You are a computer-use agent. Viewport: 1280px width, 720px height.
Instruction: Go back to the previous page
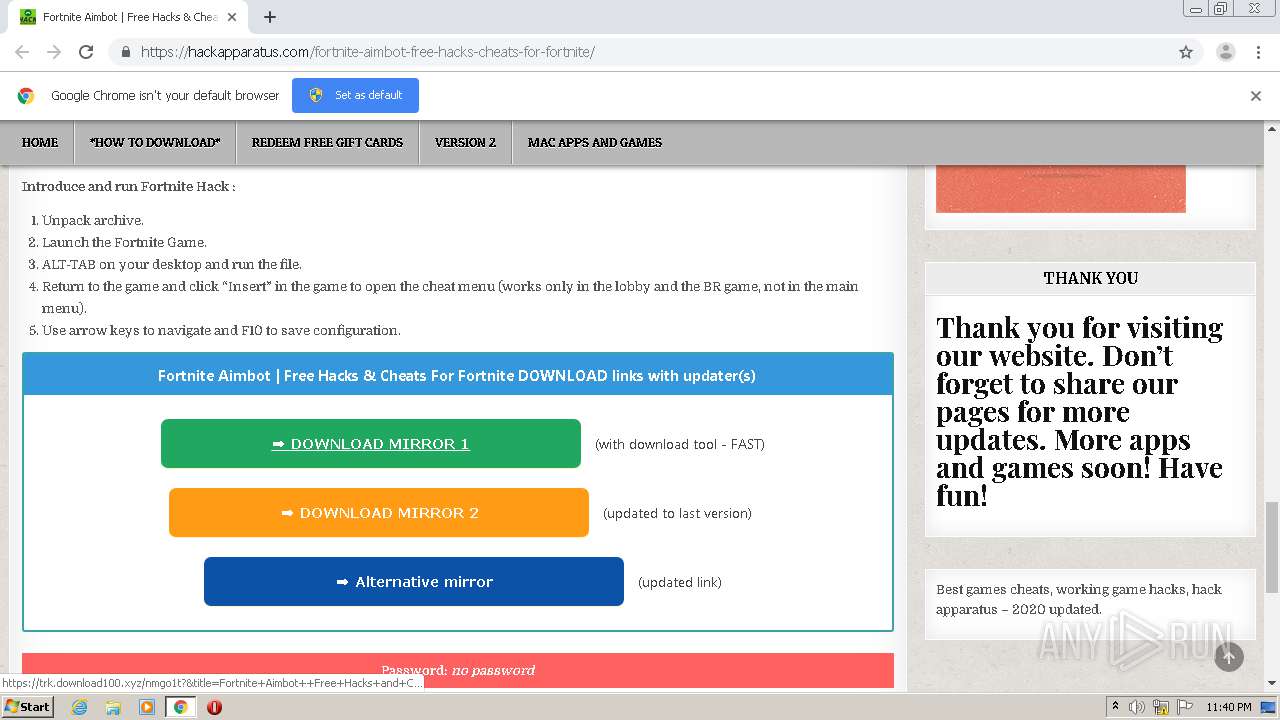pos(22,52)
